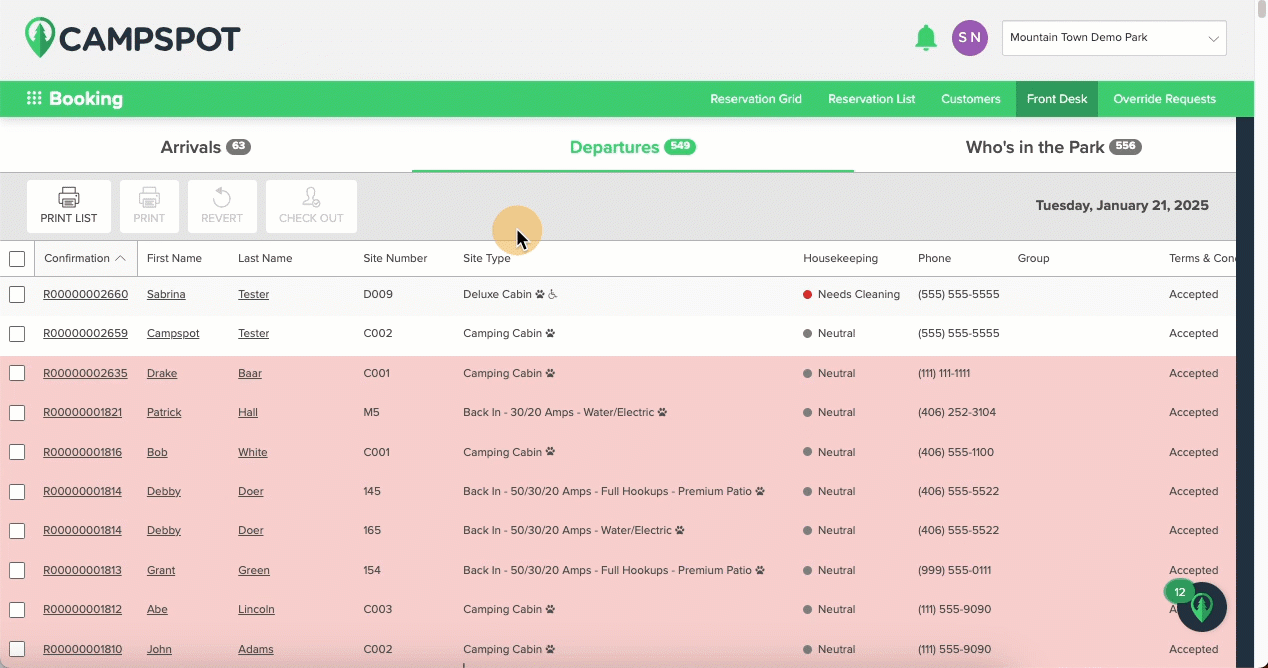Sort by the First Name column header
This screenshot has height=668, width=1268.
click(174, 258)
